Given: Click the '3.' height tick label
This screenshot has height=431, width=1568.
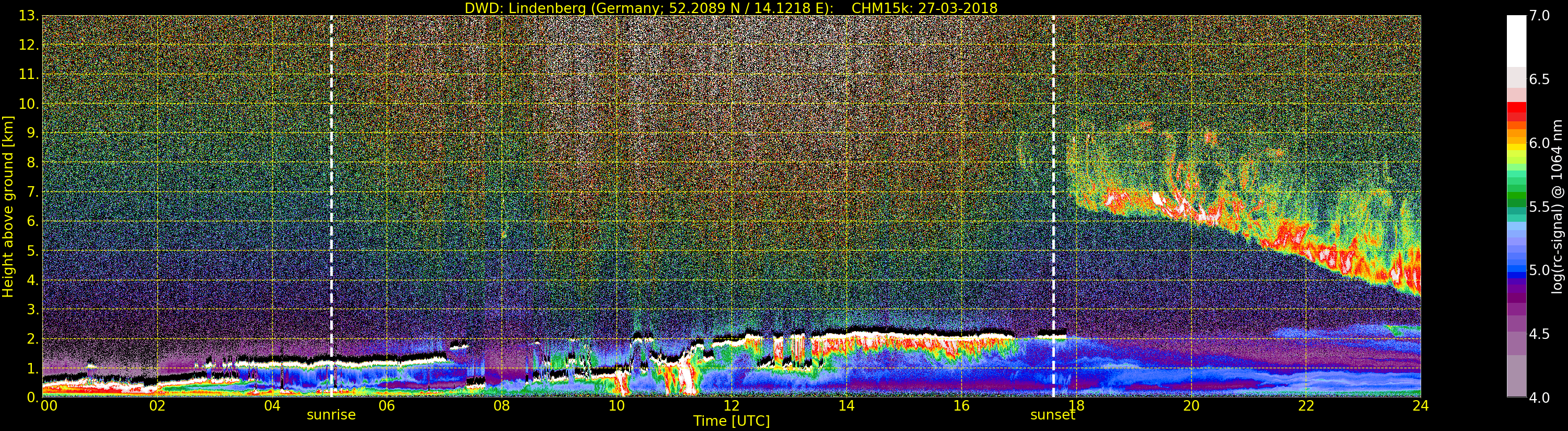Looking at the screenshot, I should click(x=33, y=309).
